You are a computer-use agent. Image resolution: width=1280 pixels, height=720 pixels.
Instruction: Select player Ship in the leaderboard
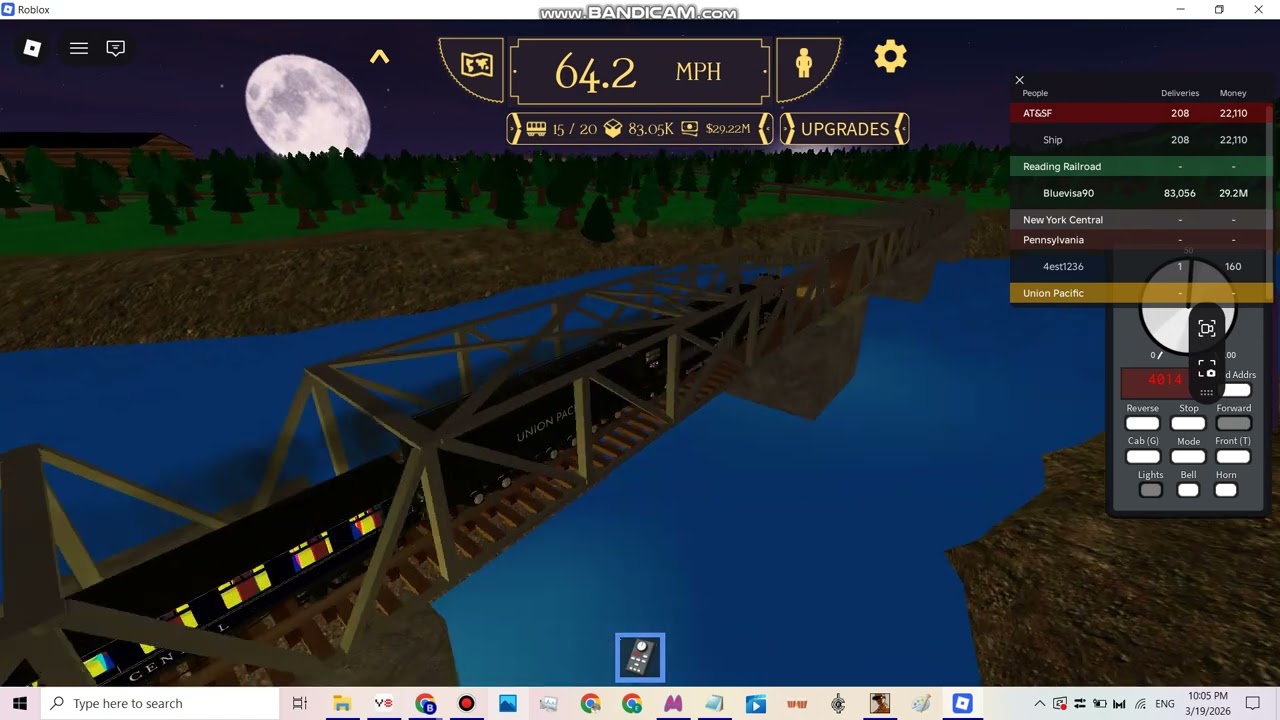click(1140, 140)
